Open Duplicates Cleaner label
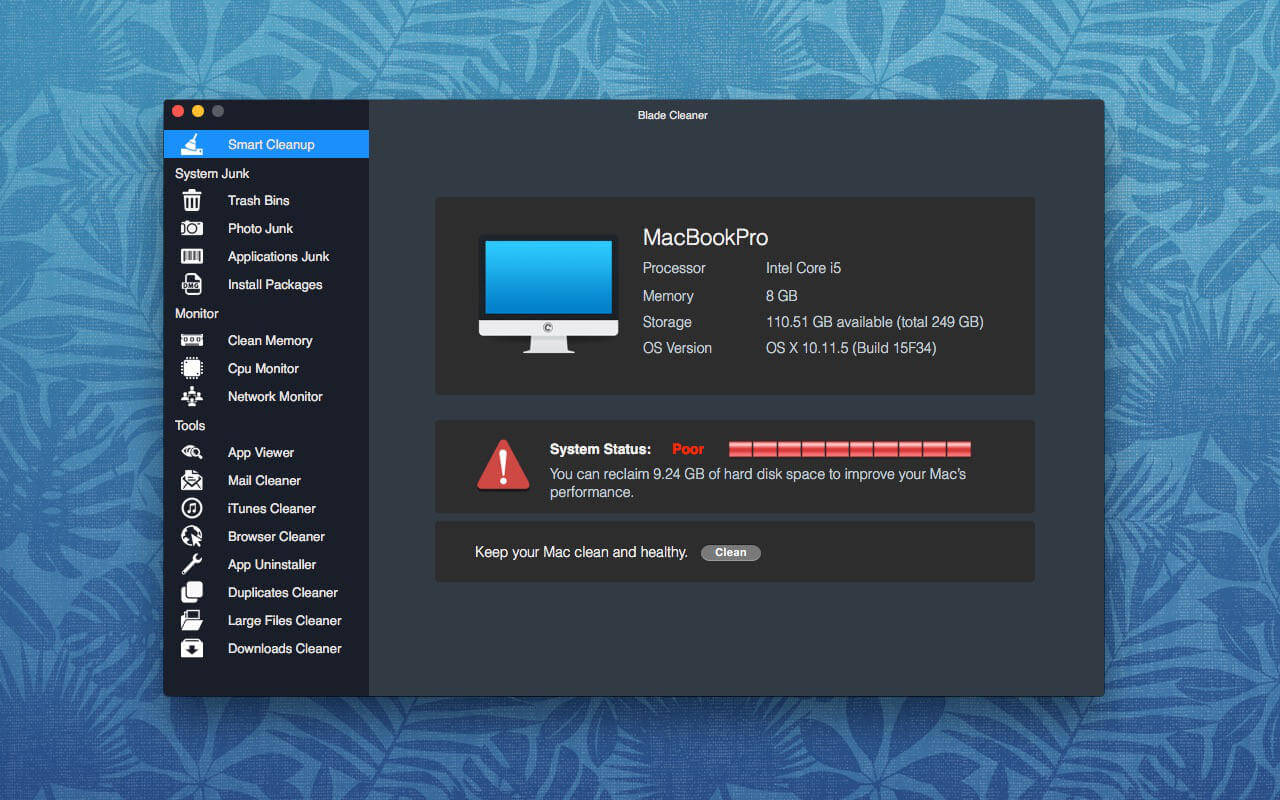The height and width of the screenshot is (800, 1280). click(283, 592)
